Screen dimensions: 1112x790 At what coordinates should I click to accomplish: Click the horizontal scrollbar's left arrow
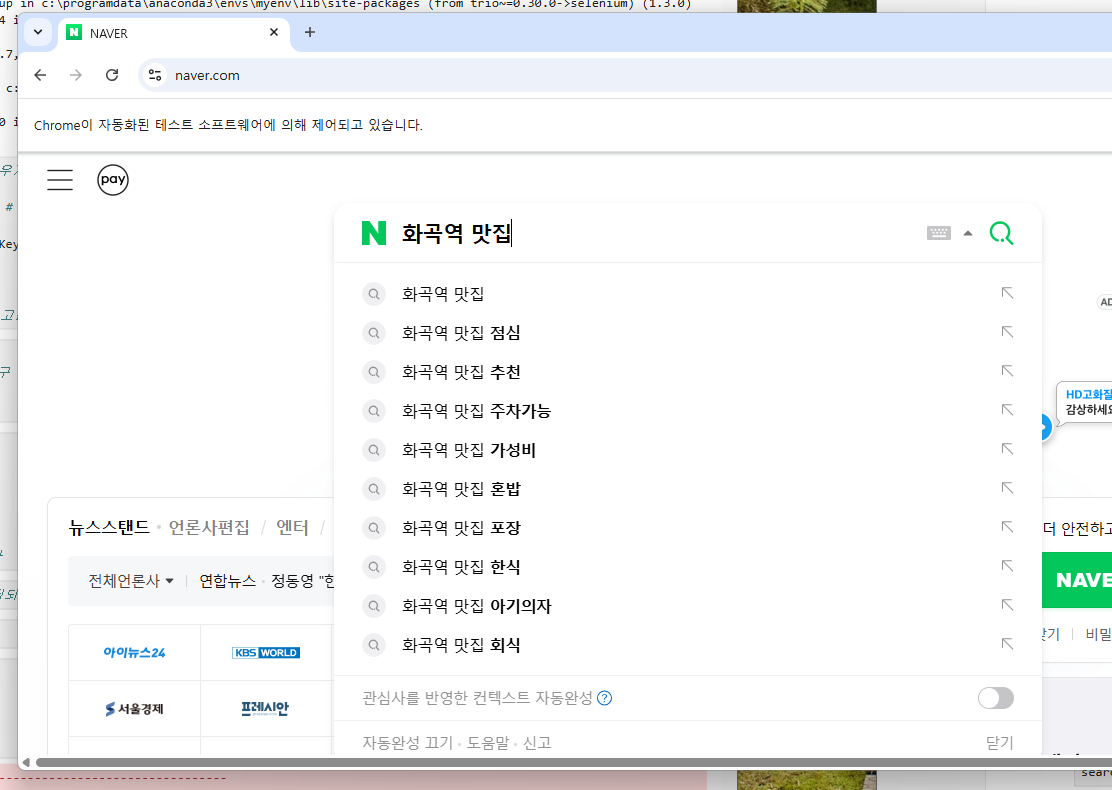[26, 762]
